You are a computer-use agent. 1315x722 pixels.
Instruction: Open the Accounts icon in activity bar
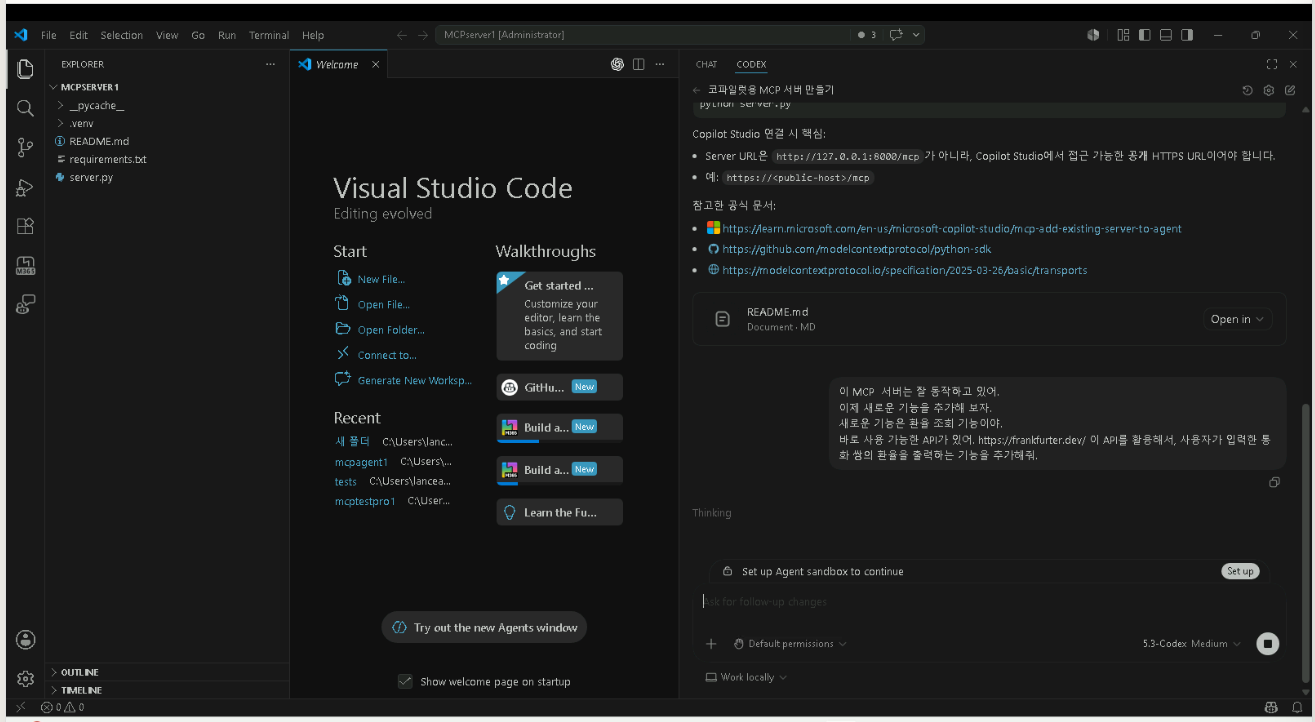[x=26, y=640]
